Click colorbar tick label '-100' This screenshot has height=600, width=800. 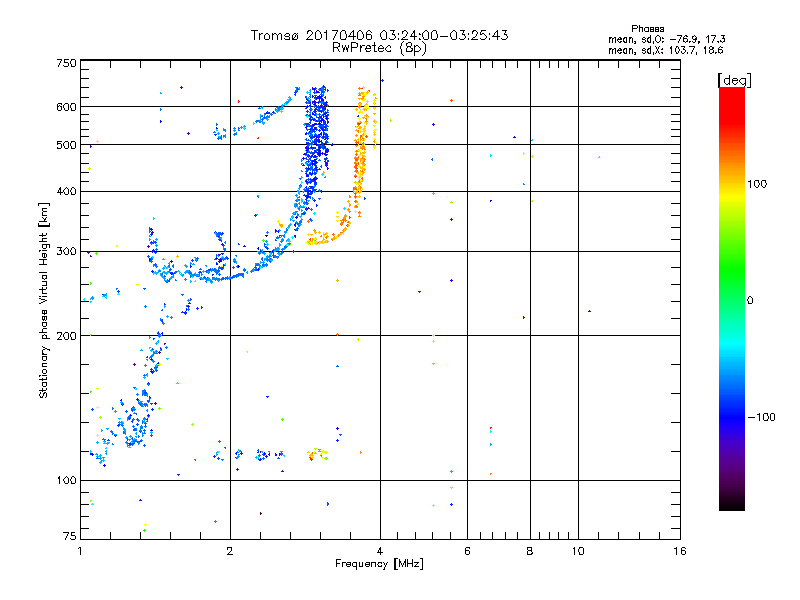[x=761, y=417]
